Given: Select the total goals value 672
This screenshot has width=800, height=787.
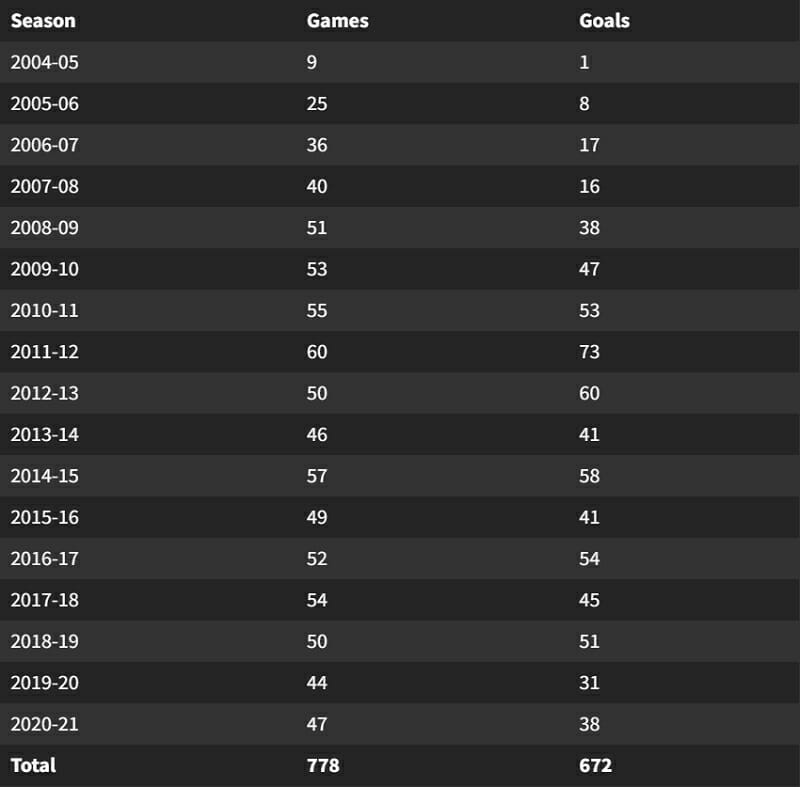Looking at the screenshot, I should pyautogui.click(x=595, y=766).
